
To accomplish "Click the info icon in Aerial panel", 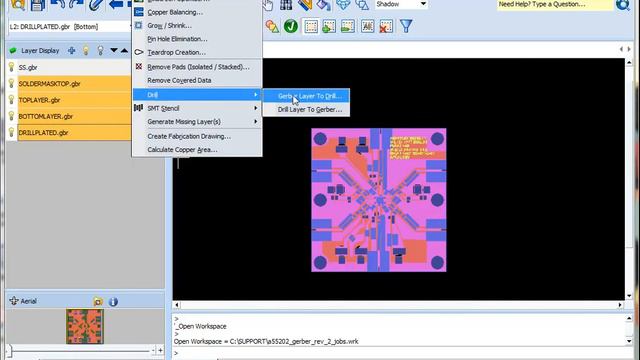I will click(x=113, y=302).
